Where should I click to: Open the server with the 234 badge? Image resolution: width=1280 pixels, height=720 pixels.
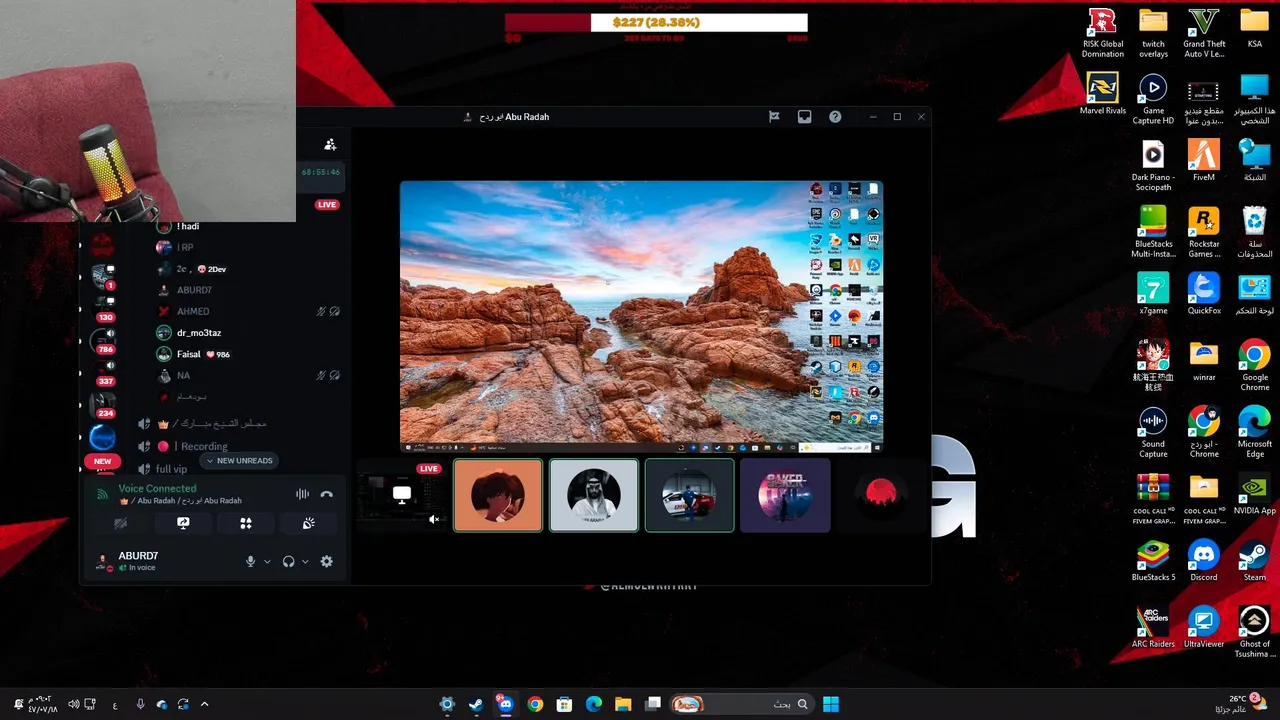pyautogui.click(x=103, y=404)
